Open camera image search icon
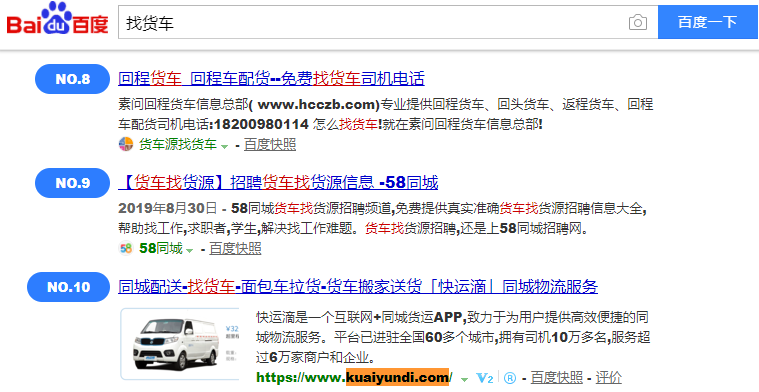The width and height of the screenshot is (759, 392). [x=638, y=22]
